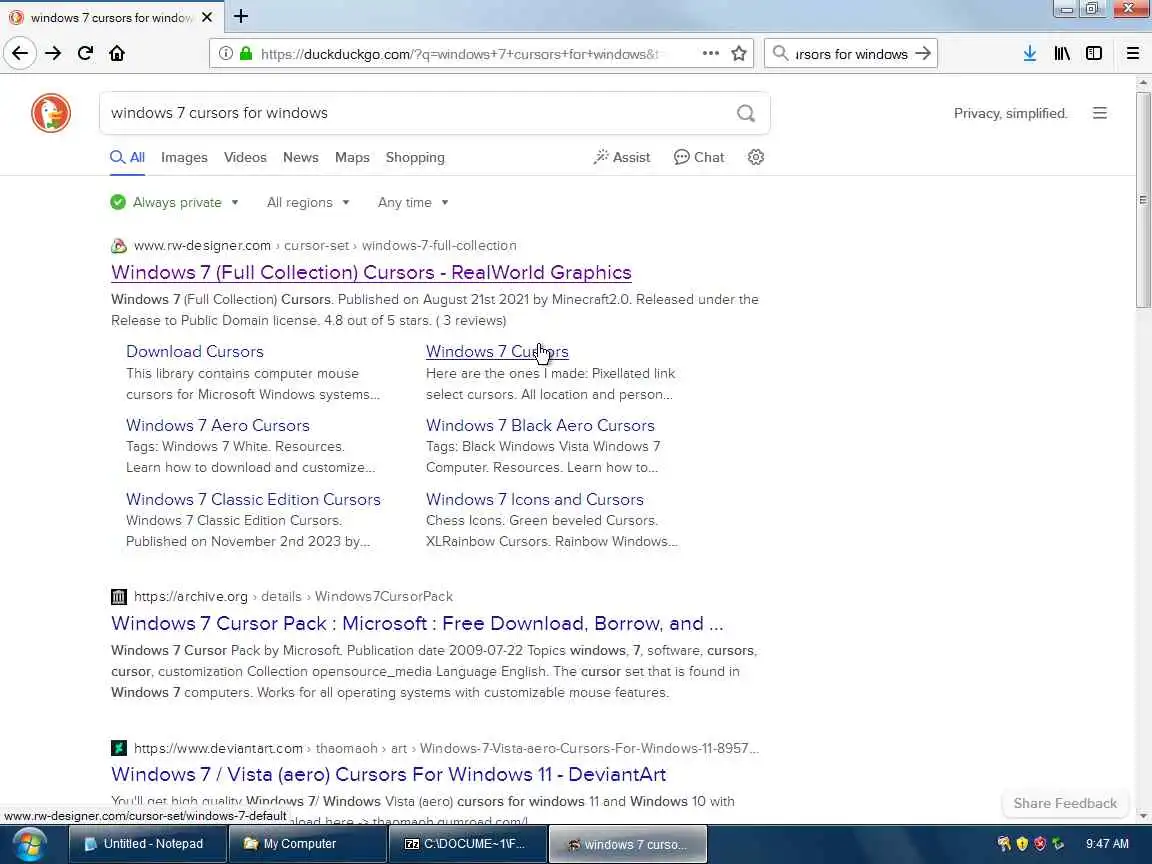Switch to My Computer taskbar window
Screen dimensions: 1152x864
[307, 843]
